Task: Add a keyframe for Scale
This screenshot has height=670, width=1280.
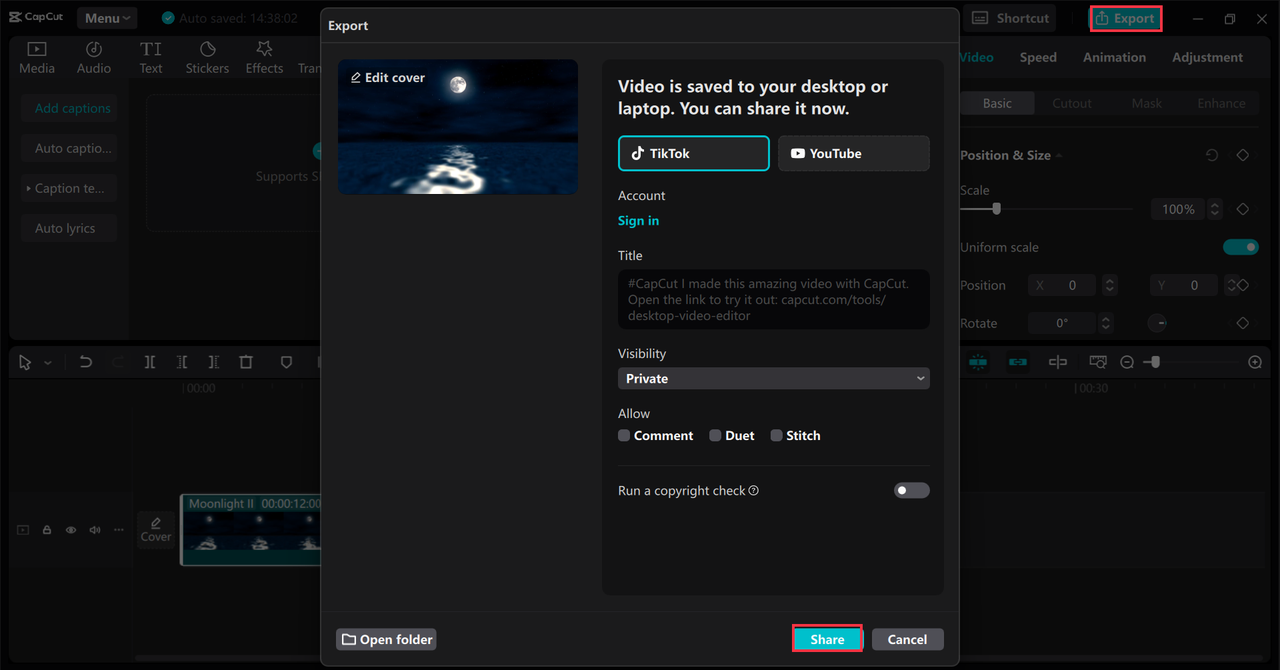Action: point(1243,209)
